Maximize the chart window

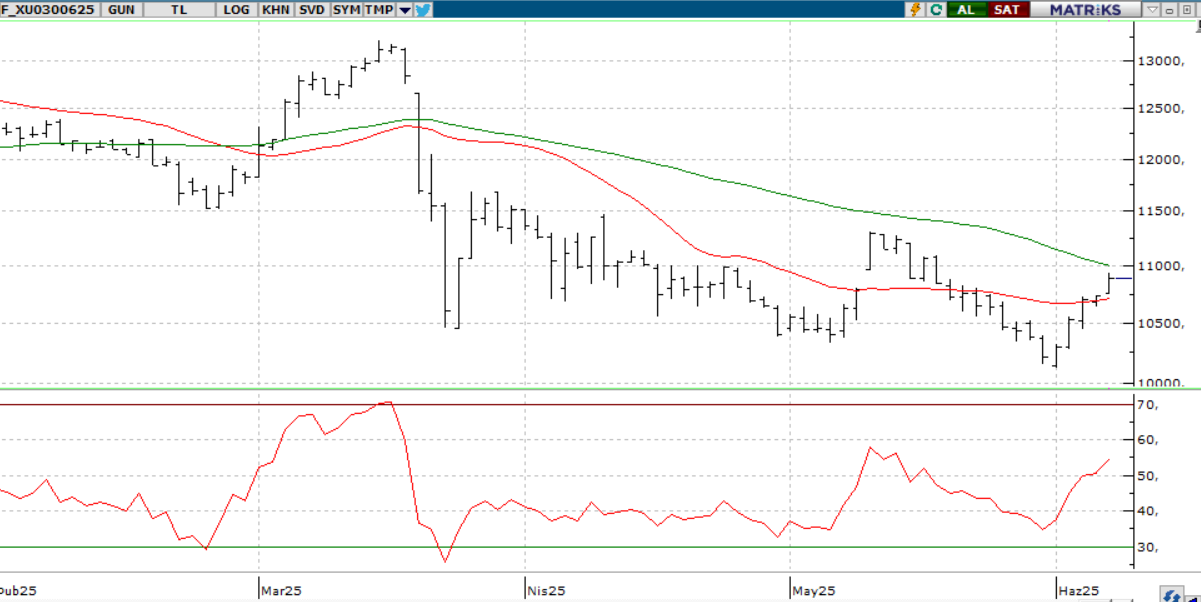pos(1186,9)
